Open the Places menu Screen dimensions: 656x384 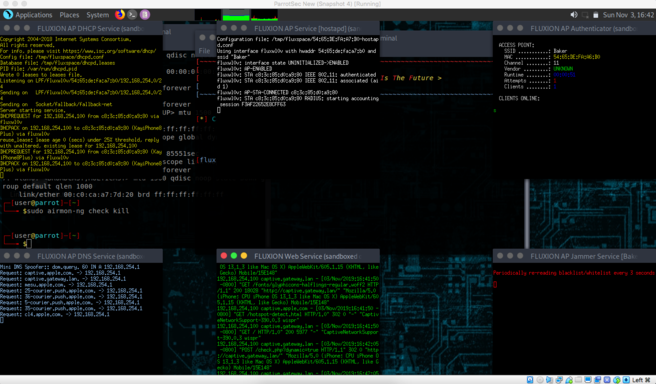tap(69, 15)
